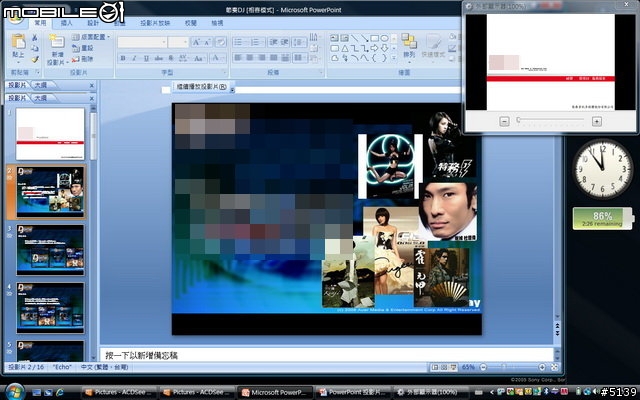Image resolution: width=640 pixels, height=400 pixels.
Task: Click the 重設 reset slide button
Action: click(83, 48)
